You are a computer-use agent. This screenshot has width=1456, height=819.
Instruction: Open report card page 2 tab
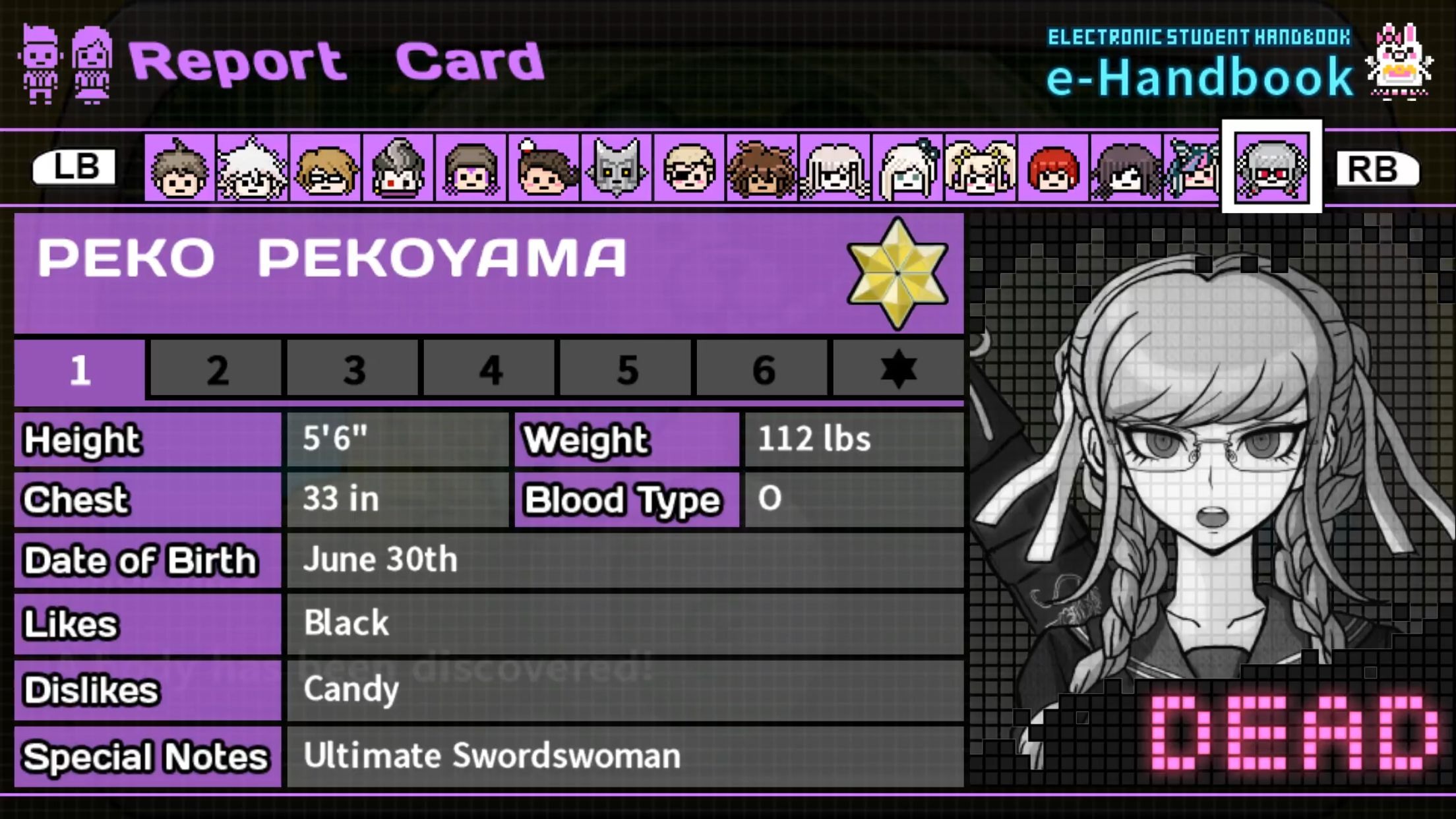point(216,369)
